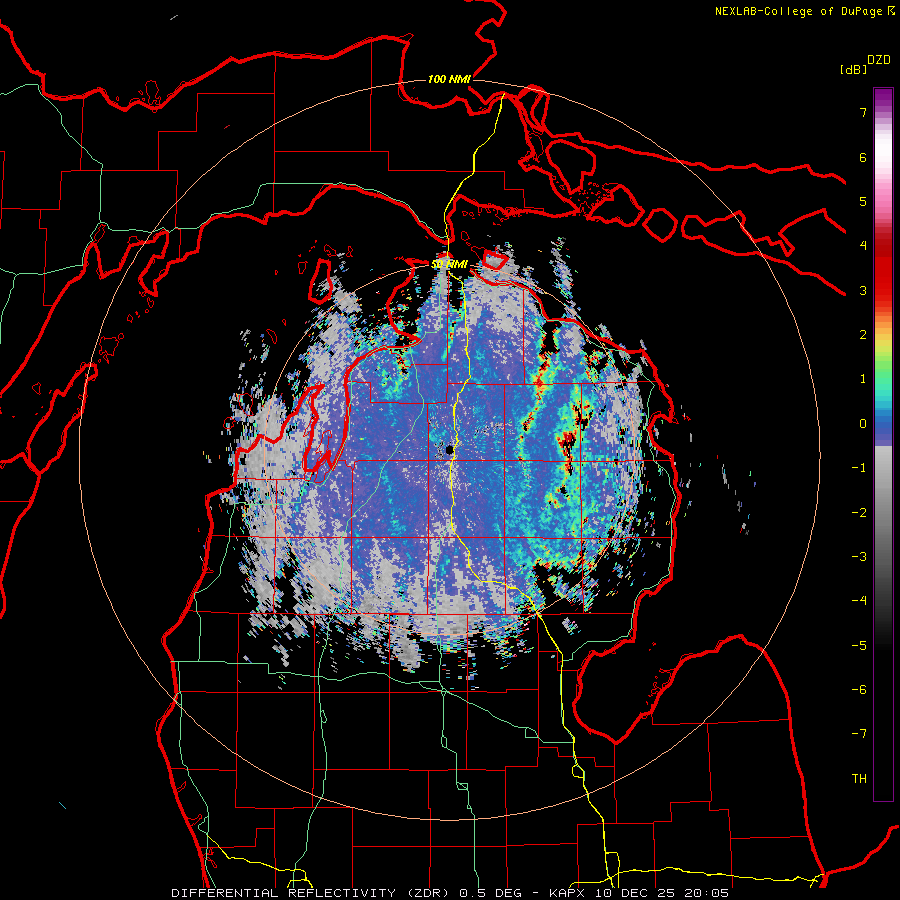
Task: Click the 2 value on color scale
Action: (863, 335)
